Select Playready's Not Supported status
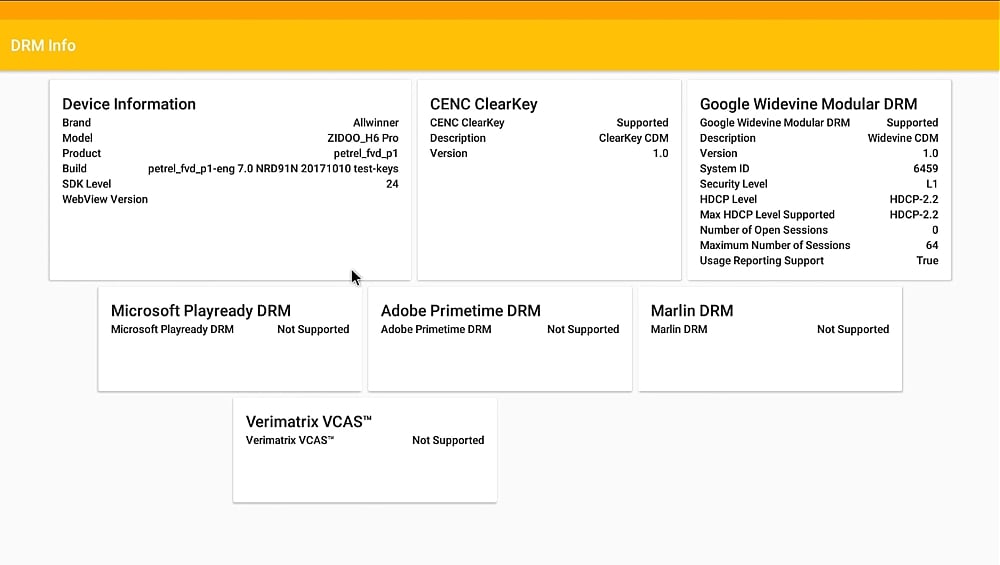The height and width of the screenshot is (565, 1000). coord(313,329)
